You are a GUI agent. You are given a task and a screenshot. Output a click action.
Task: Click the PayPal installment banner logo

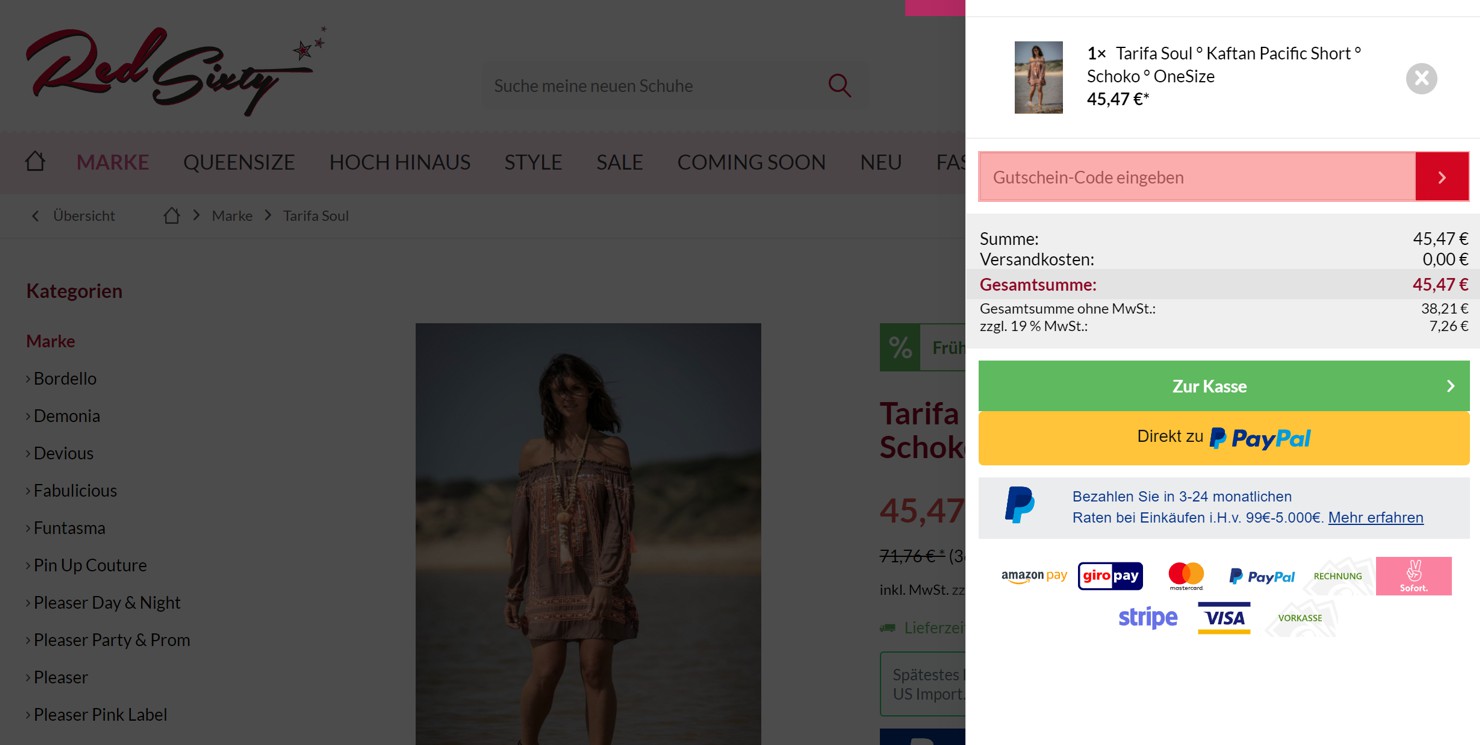pos(1020,506)
